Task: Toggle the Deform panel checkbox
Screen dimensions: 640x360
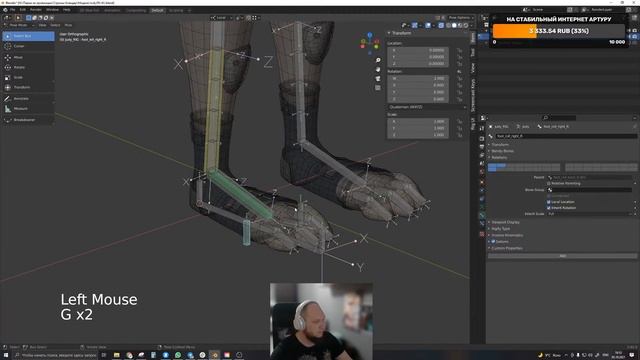Action: [493, 242]
